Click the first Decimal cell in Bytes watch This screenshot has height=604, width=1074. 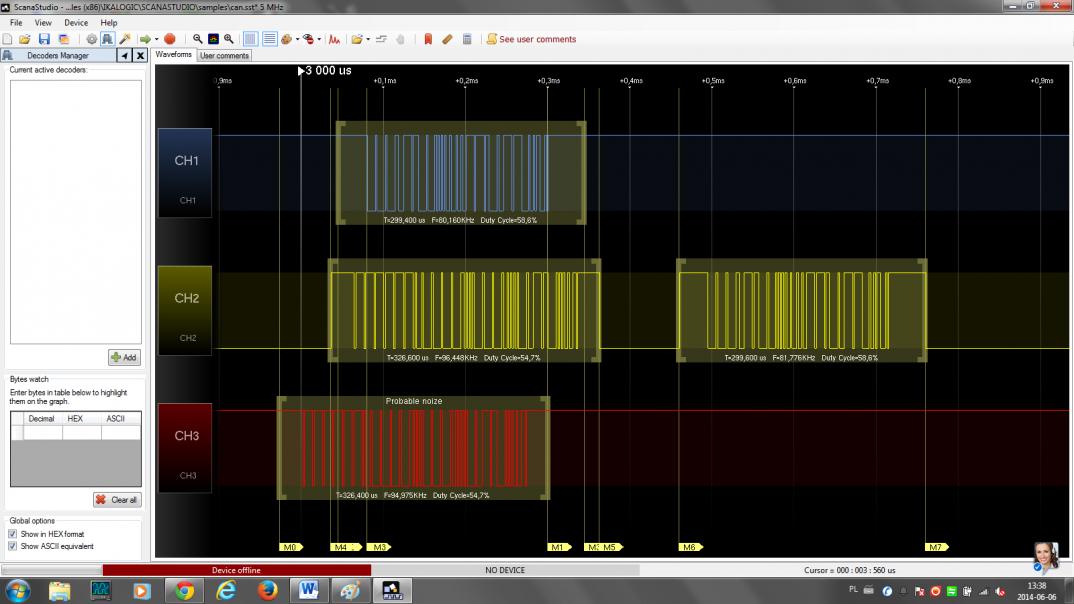point(43,433)
